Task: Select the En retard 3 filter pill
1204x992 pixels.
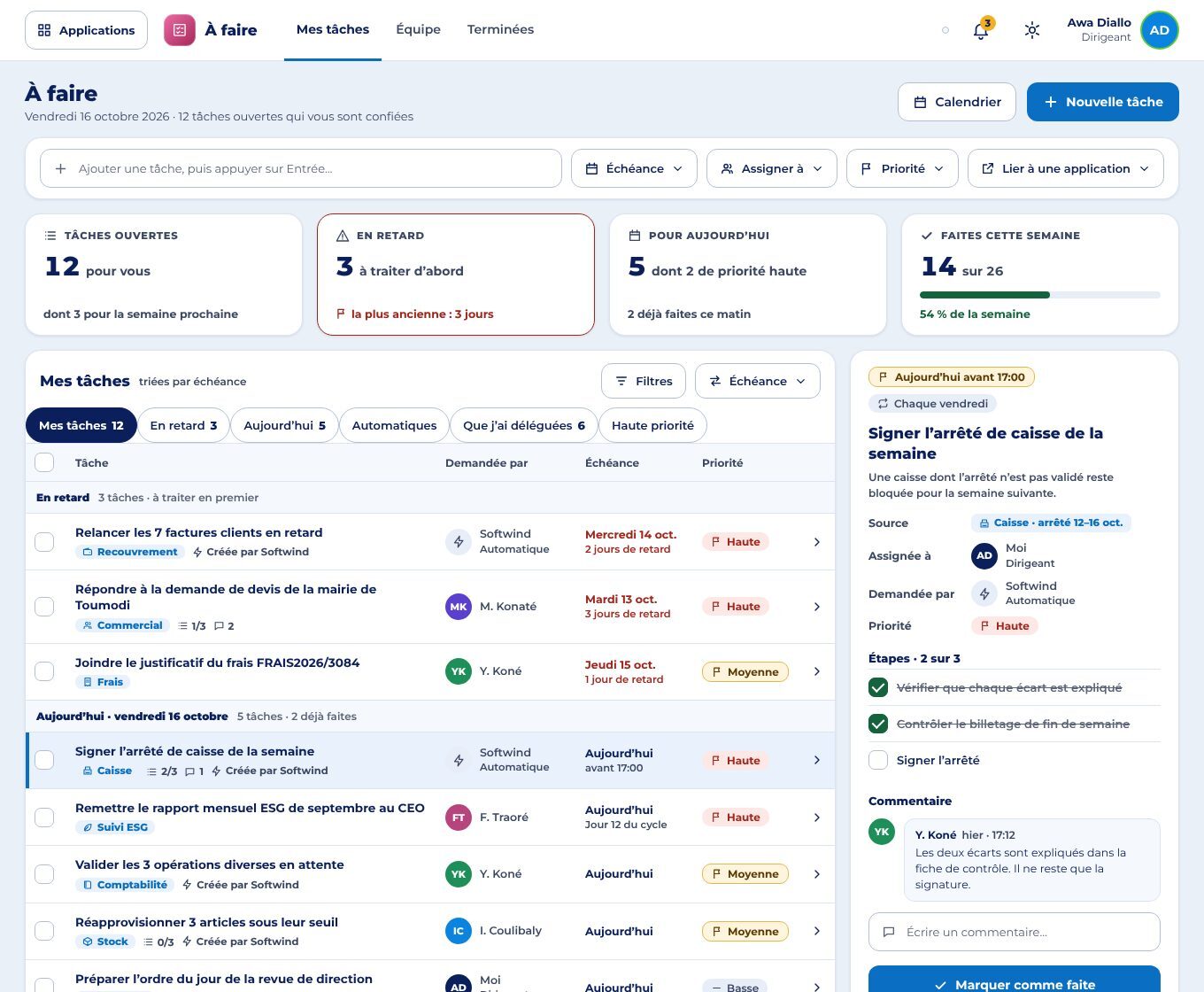Action: pyautogui.click(x=183, y=425)
